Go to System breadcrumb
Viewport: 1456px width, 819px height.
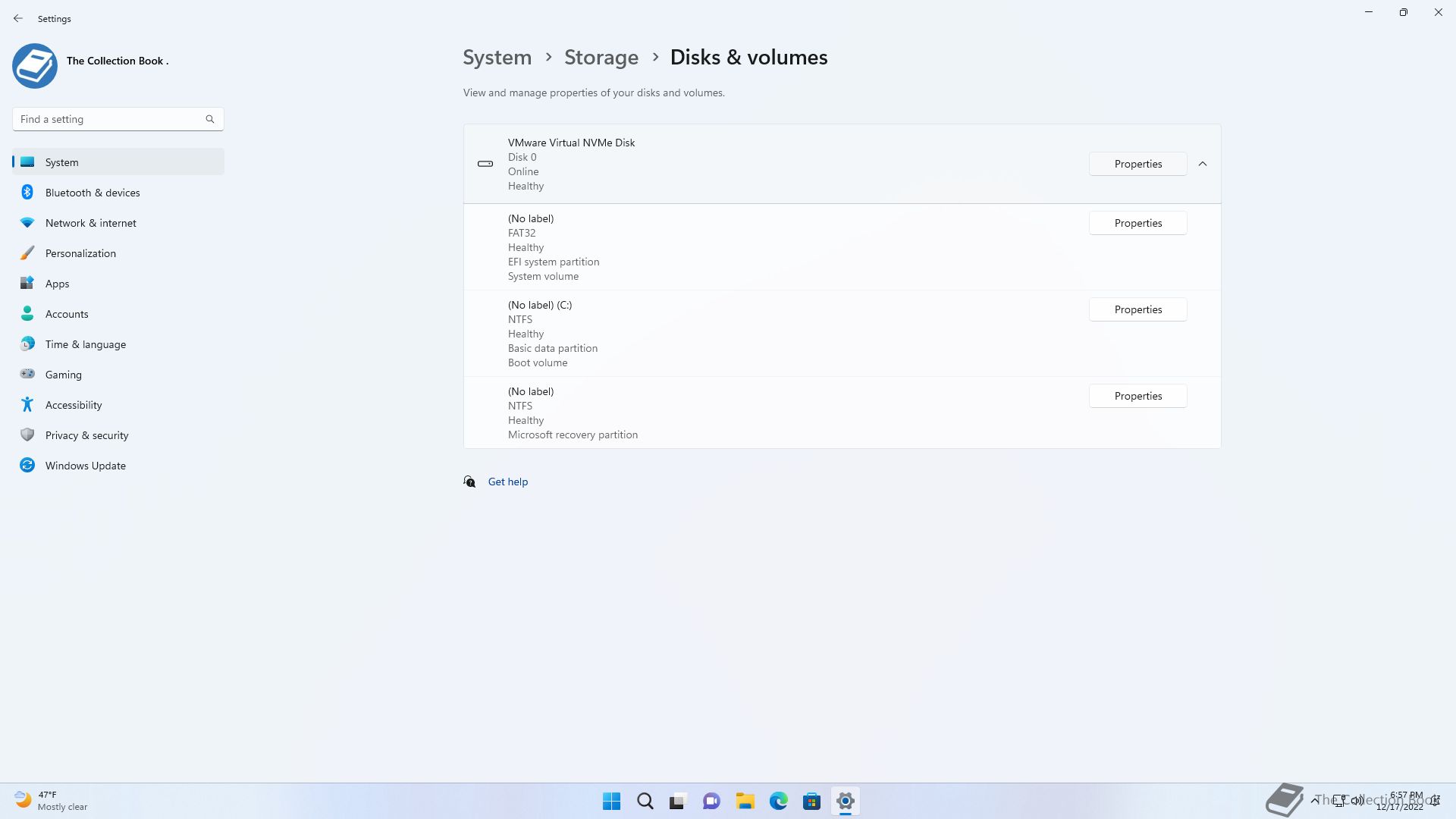pos(497,58)
